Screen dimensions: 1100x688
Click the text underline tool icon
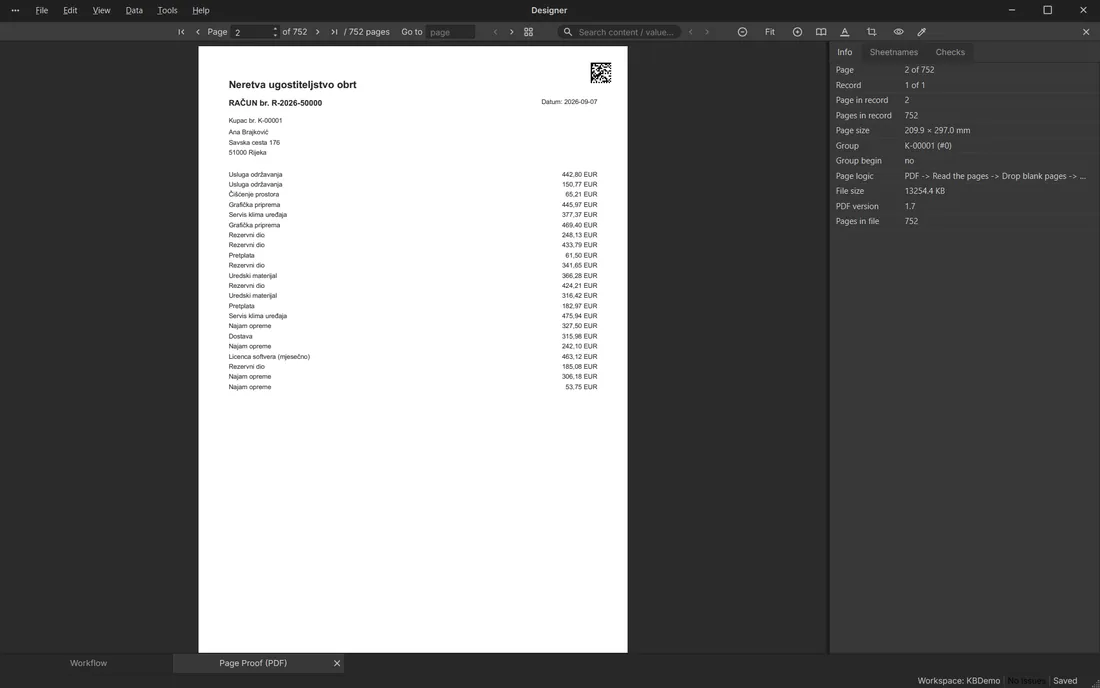pos(845,32)
